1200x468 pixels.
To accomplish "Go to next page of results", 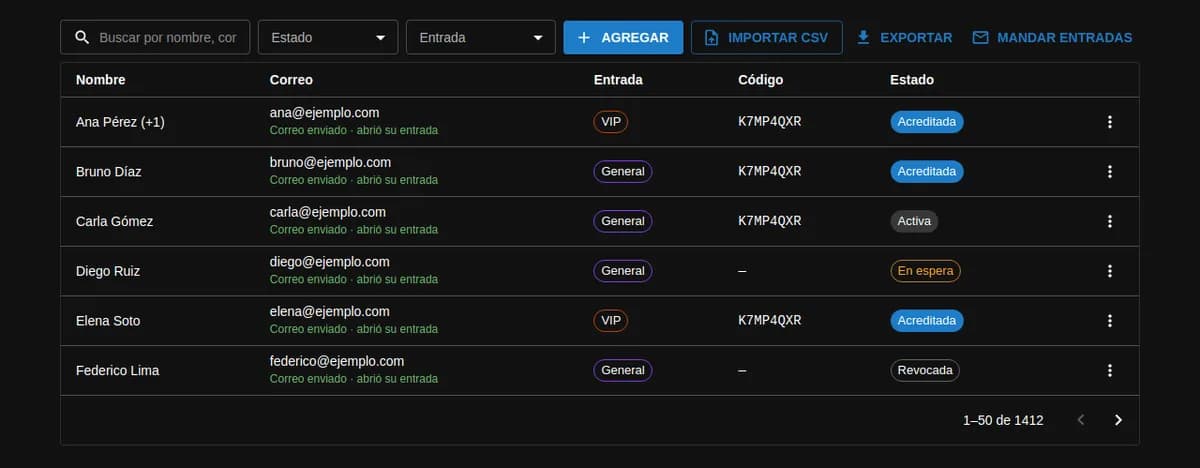I will pos(1118,420).
